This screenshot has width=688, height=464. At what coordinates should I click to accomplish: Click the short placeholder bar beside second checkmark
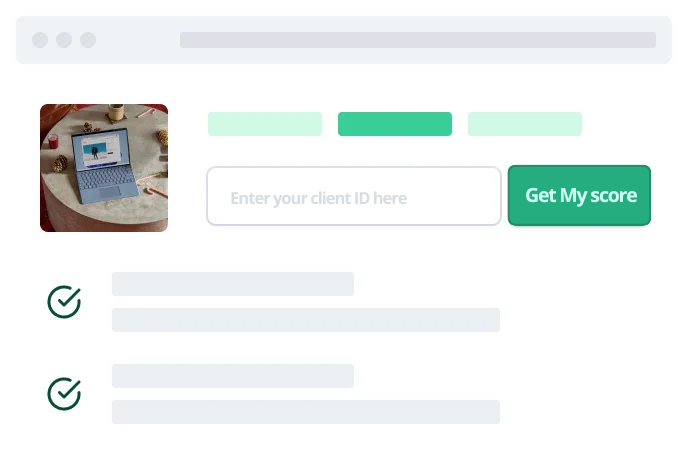[233, 376]
